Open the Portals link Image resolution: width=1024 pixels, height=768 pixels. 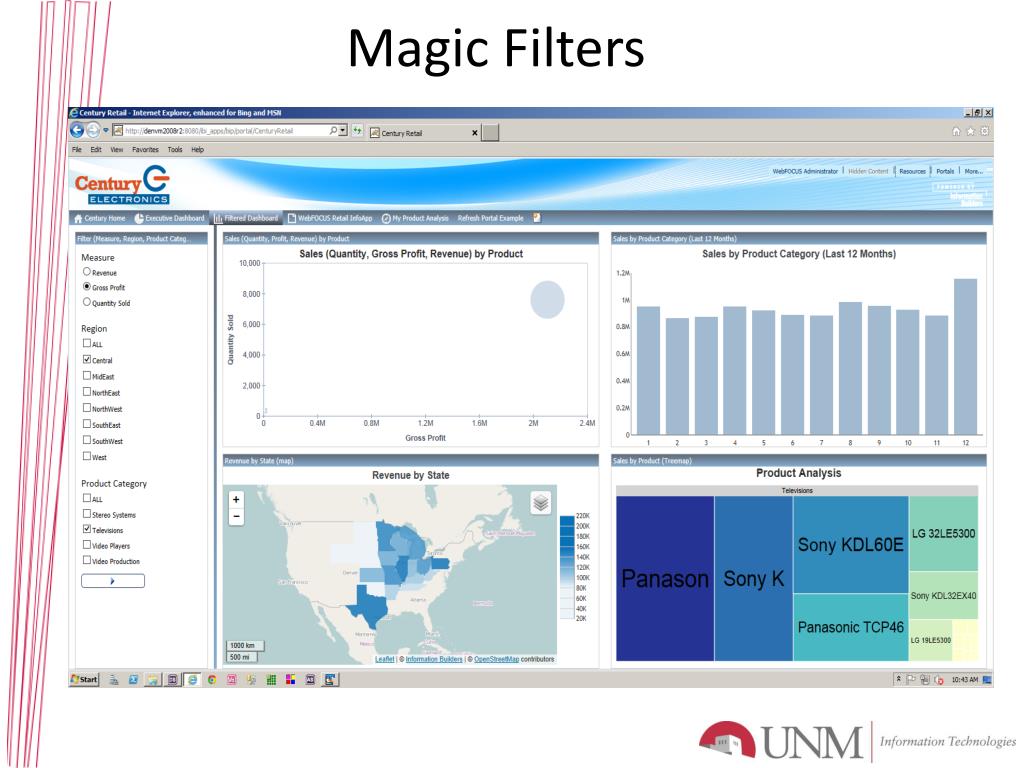[945, 171]
